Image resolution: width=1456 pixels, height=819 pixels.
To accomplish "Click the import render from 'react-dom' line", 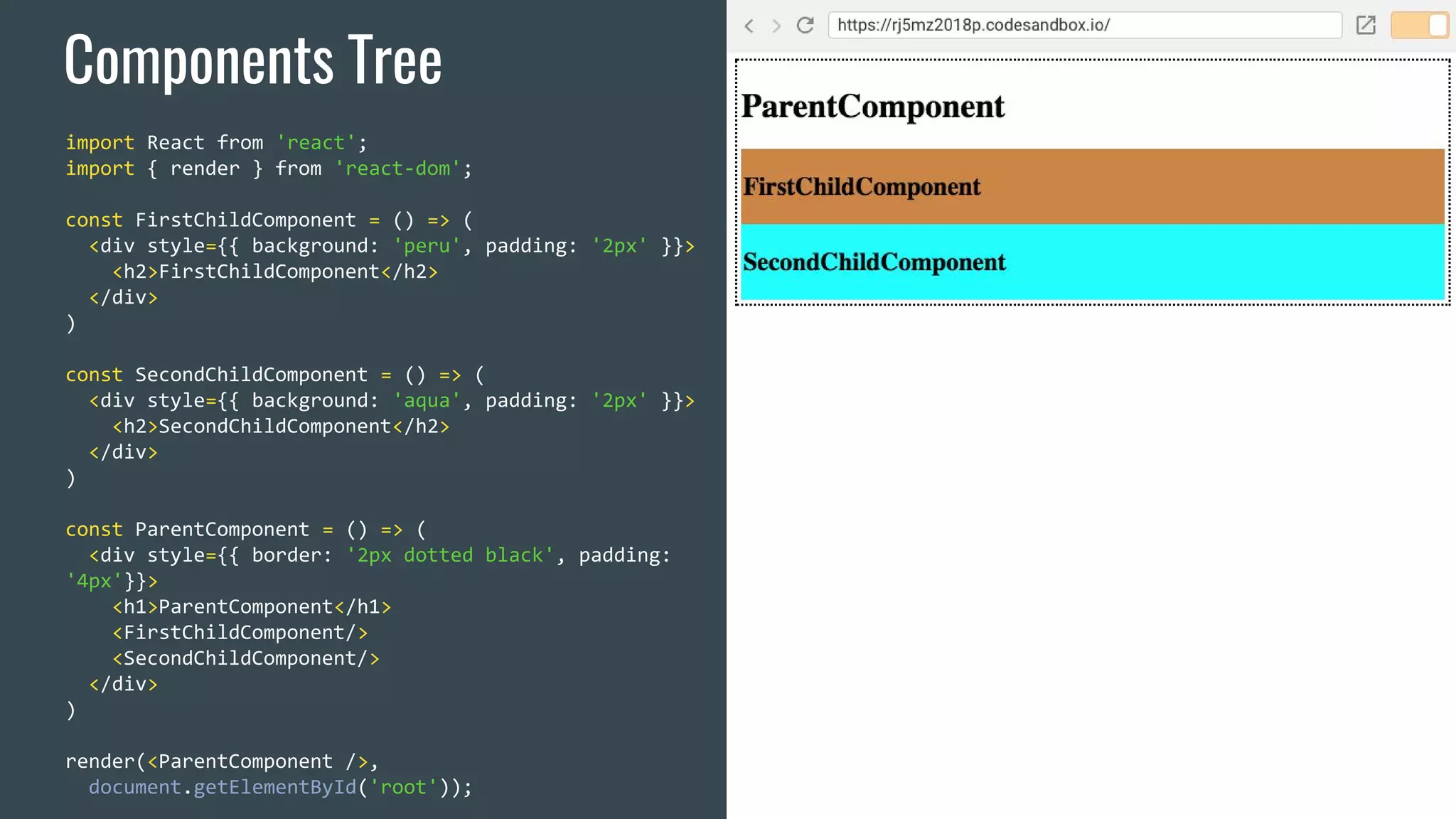I will point(269,168).
